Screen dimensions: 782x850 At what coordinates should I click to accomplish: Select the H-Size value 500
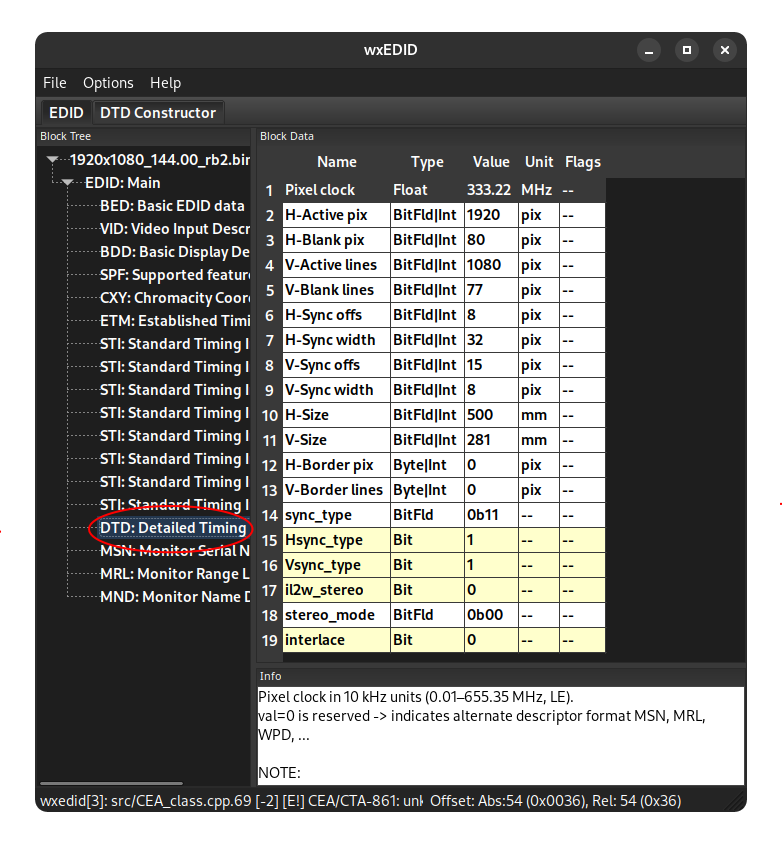click(491, 415)
